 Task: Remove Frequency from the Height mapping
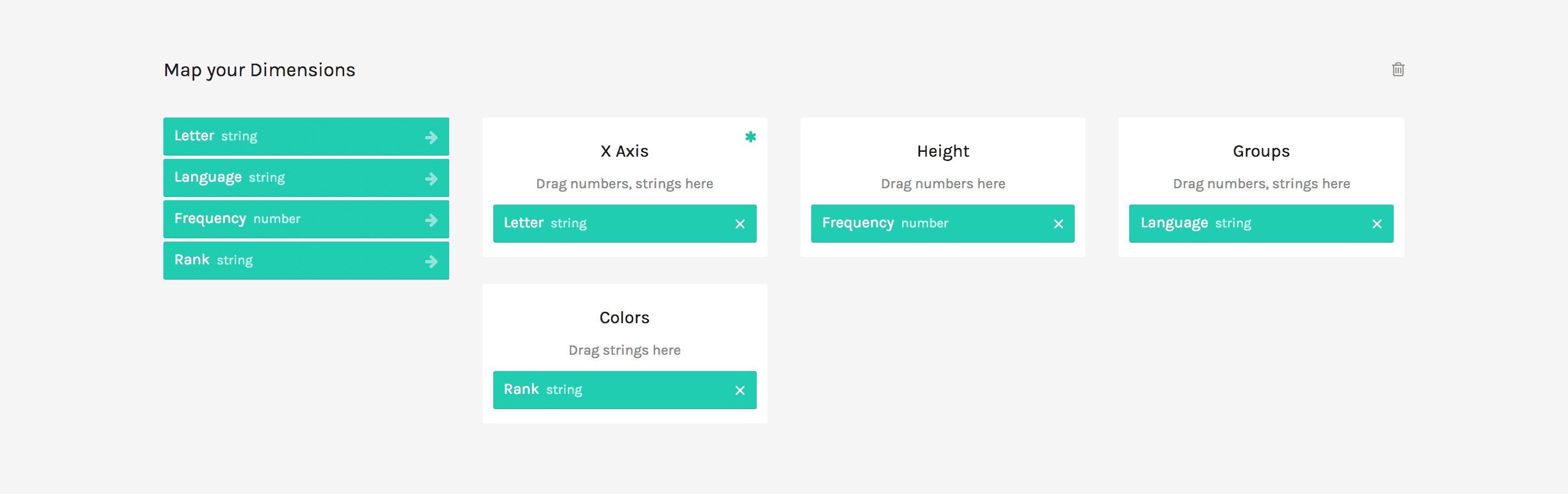[1059, 223]
